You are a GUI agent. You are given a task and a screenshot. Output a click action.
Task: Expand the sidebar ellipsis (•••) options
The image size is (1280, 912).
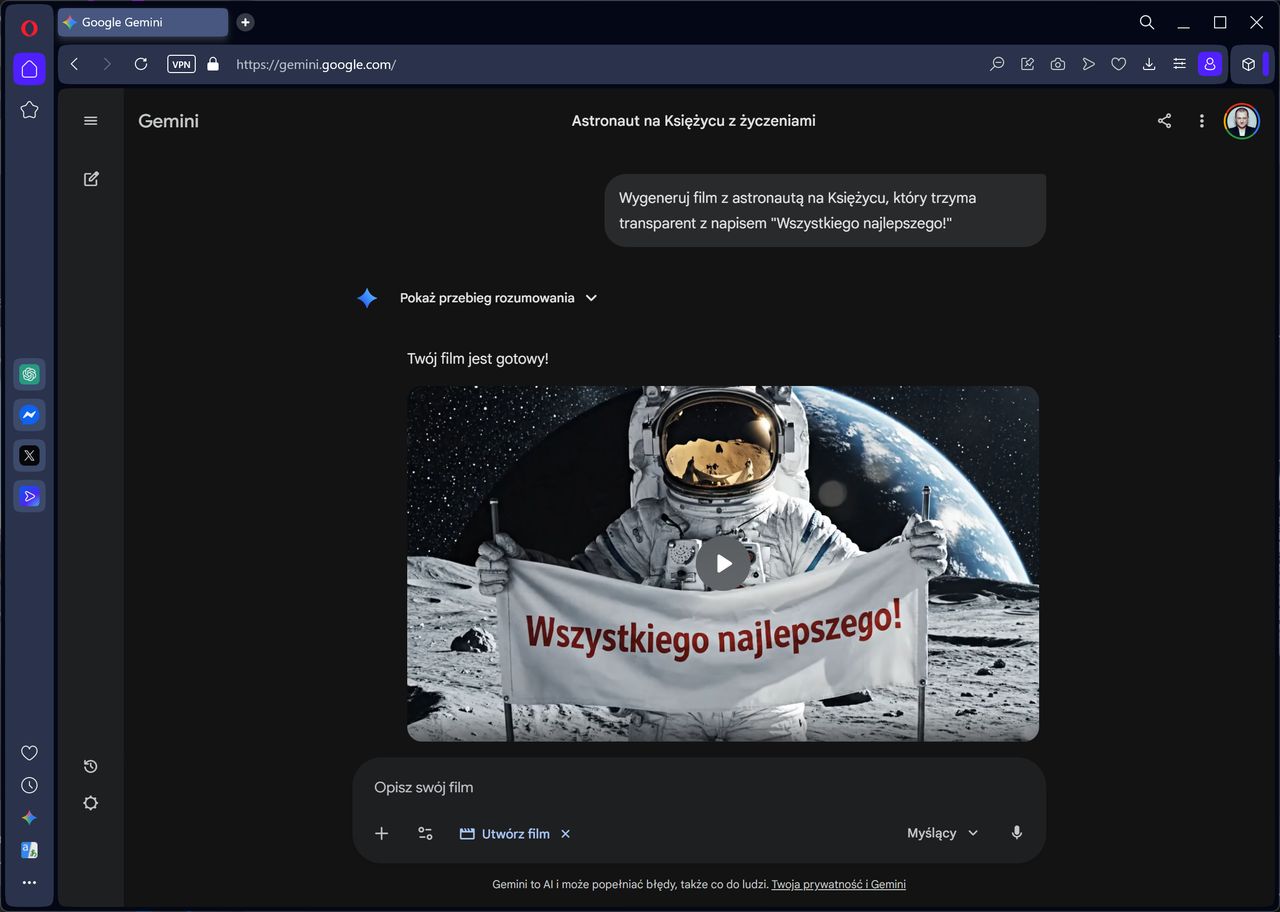click(x=29, y=882)
